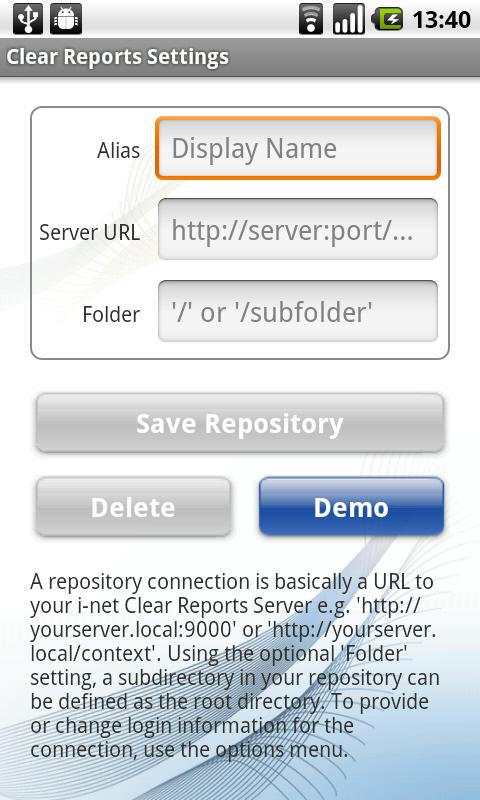Open the Demo repository button
Viewport: 480px width, 800px height.
point(351,507)
